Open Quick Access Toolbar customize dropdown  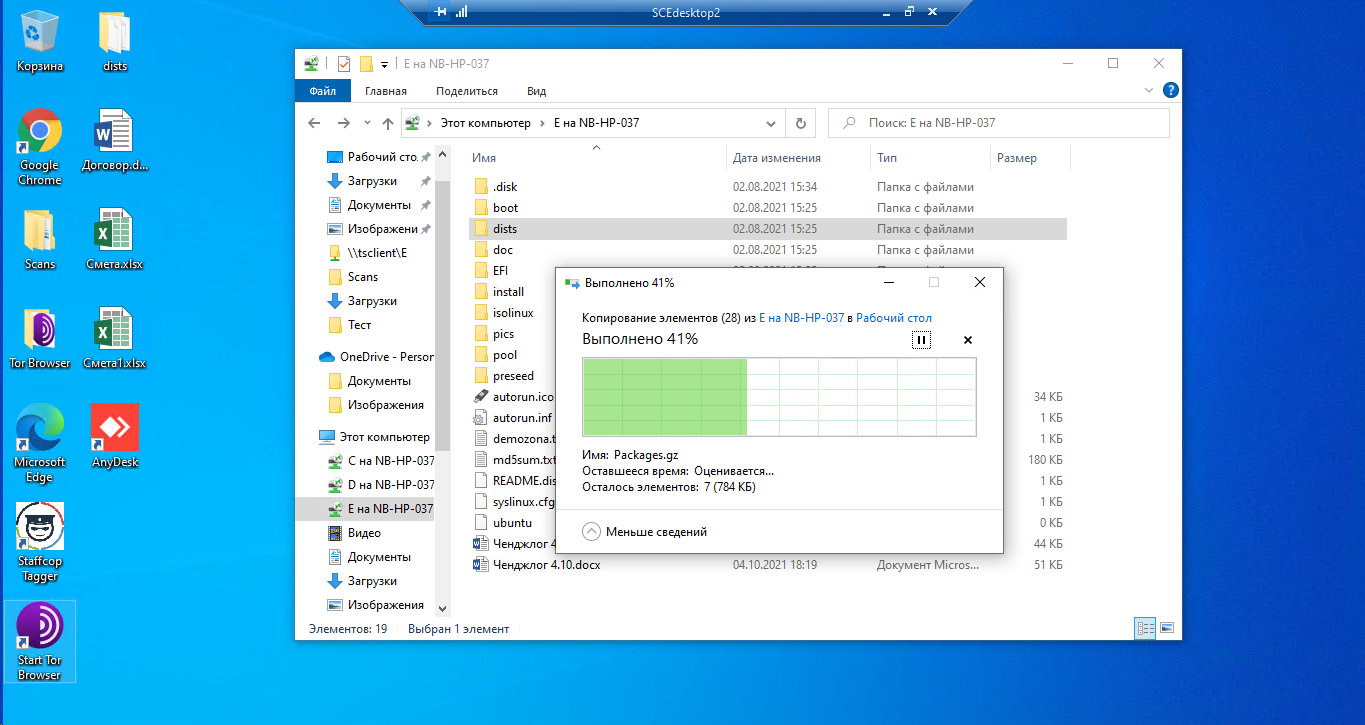tap(384, 65)
